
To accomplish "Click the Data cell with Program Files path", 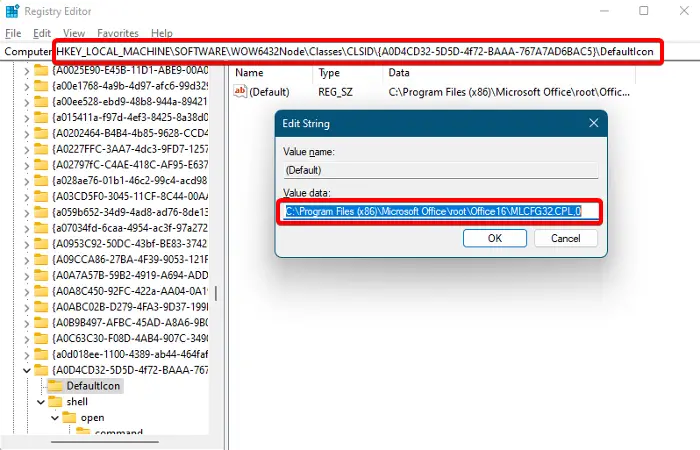I will point(509,92).
